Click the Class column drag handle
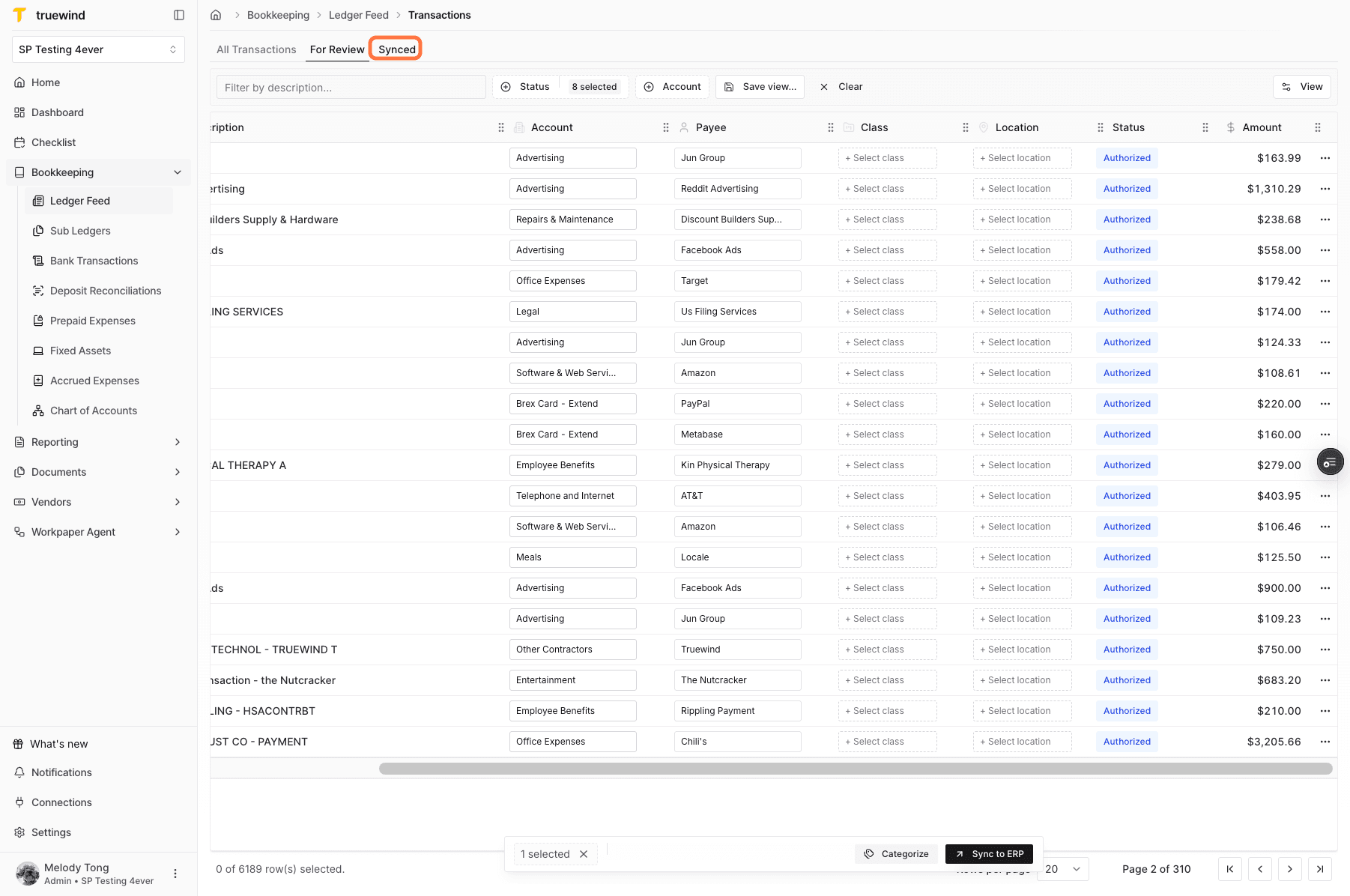Image resolution: width=1350 pixels, height=896 pixels. [966, 127]
